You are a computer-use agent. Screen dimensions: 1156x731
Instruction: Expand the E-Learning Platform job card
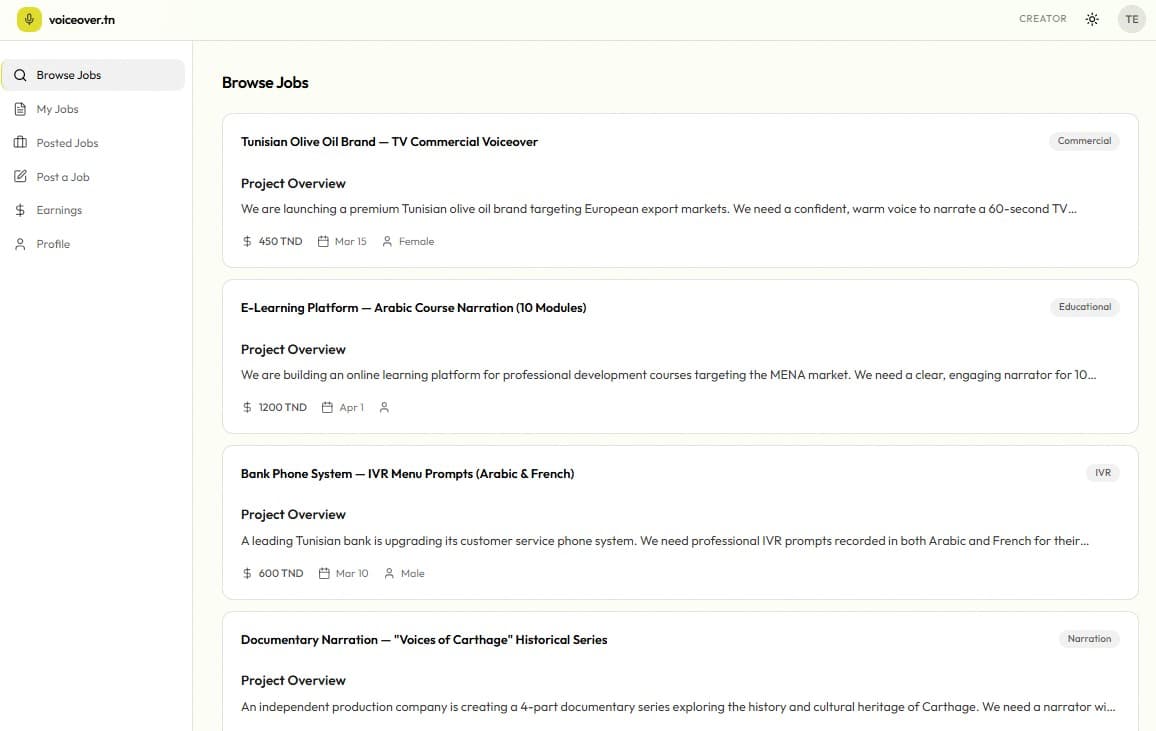(x=413, y=307)
